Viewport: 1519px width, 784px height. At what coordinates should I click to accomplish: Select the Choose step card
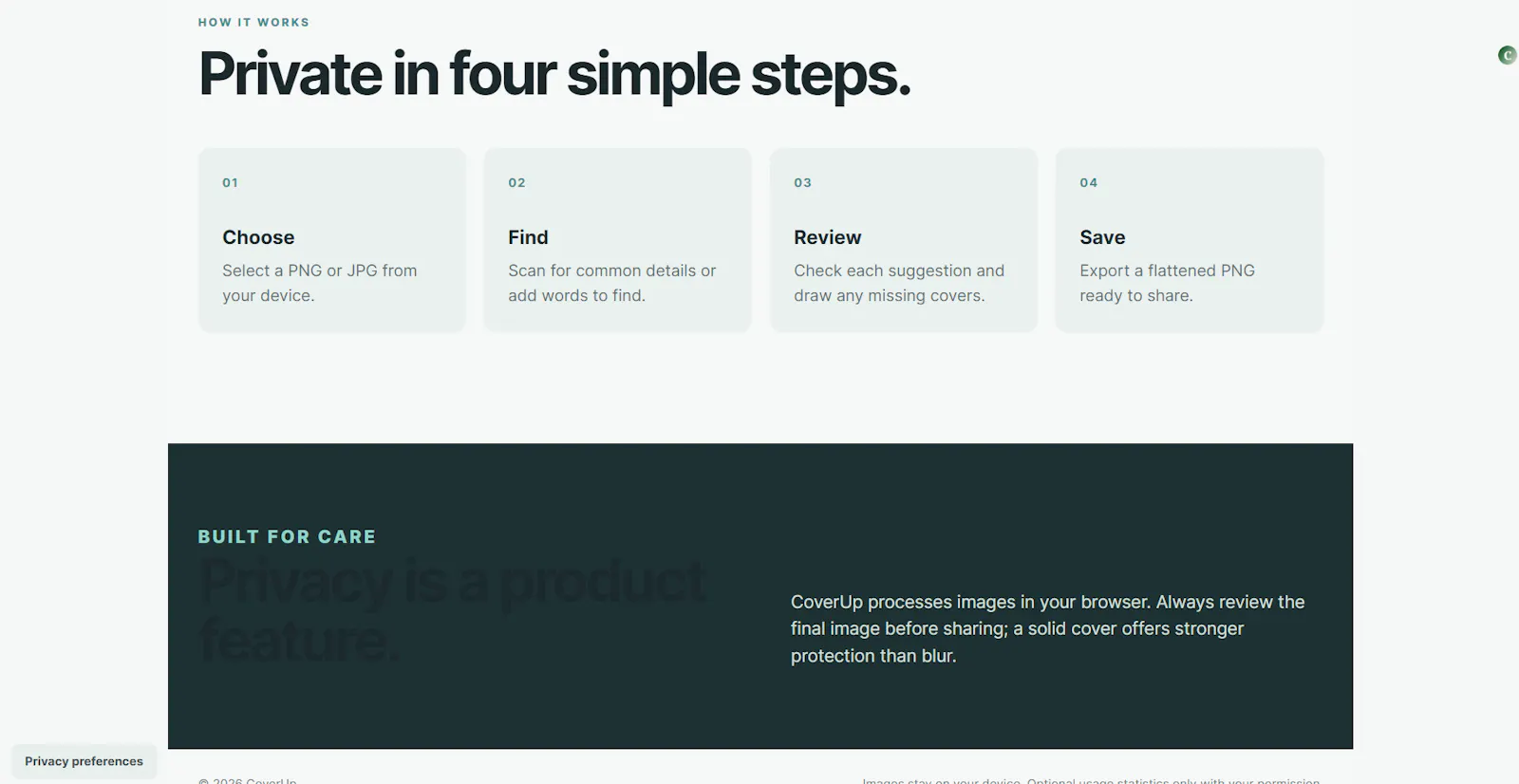332,240
